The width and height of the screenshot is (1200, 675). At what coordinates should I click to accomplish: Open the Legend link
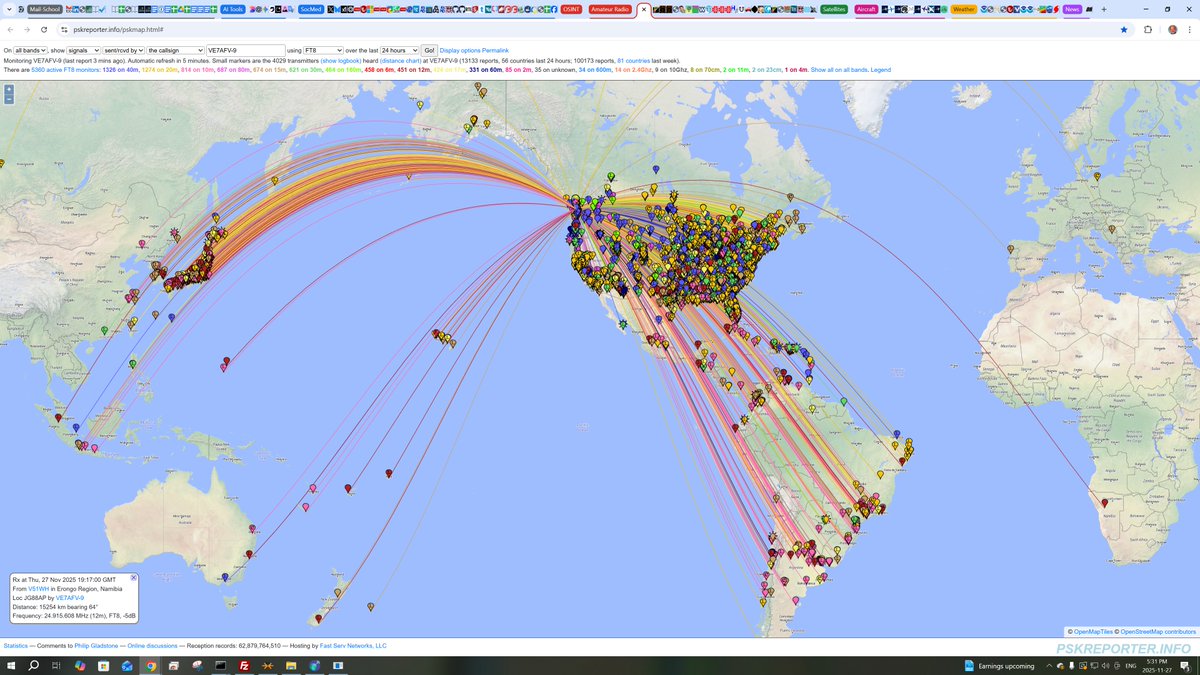(x=880, y=70)
